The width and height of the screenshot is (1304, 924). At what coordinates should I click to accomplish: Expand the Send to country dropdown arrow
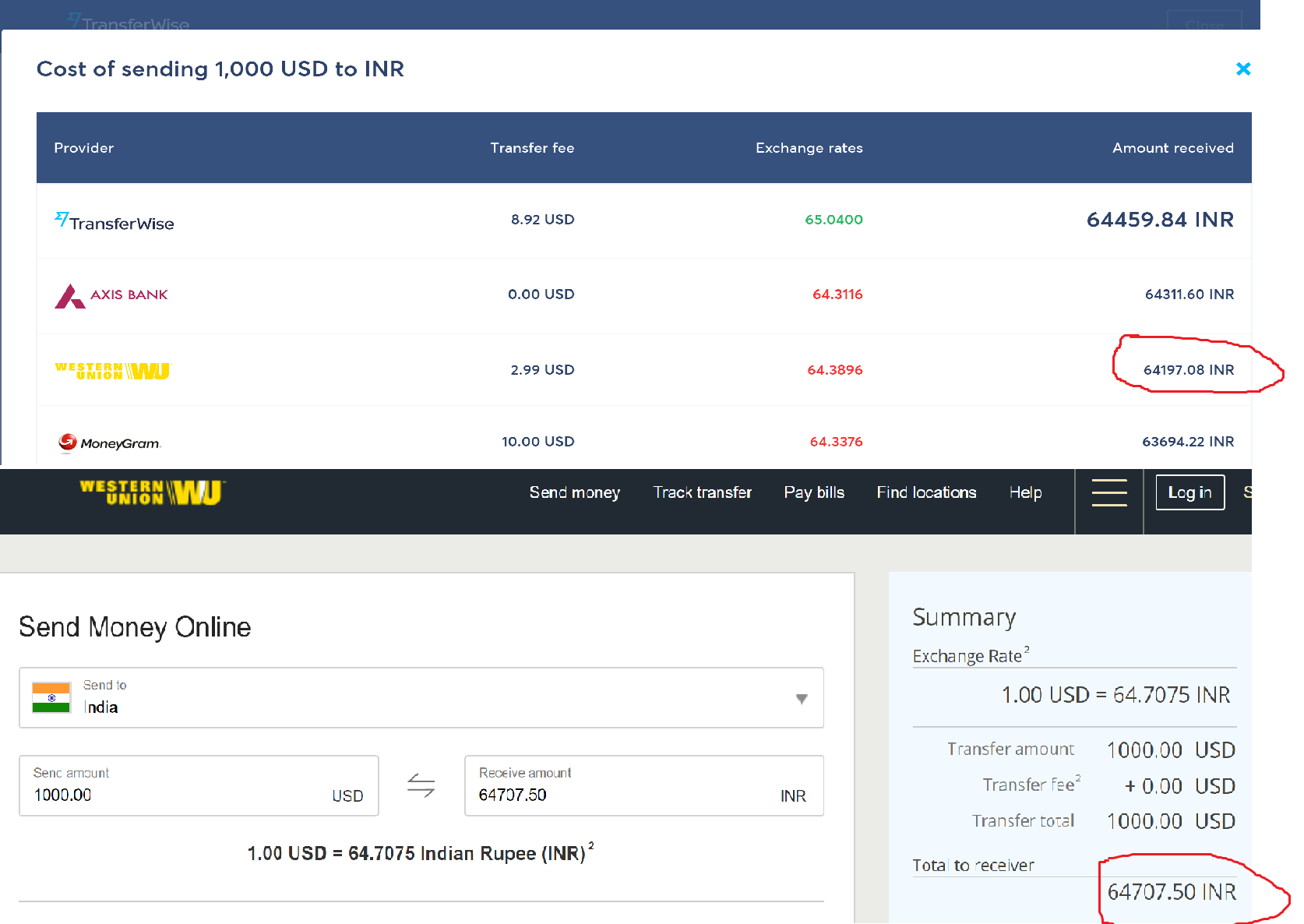coord(802,699)
